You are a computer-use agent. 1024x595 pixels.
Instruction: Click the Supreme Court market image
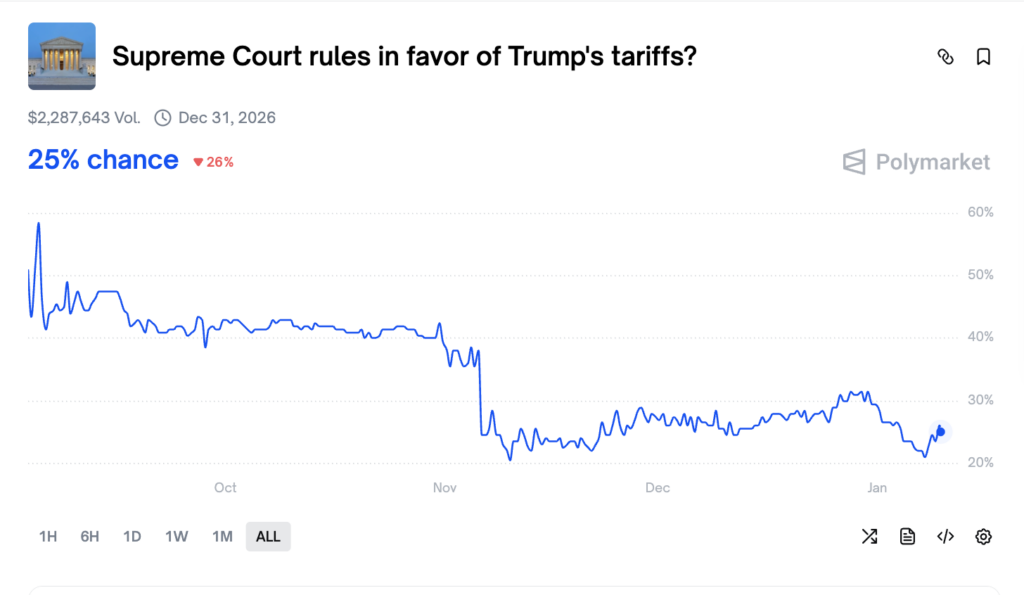(x=61, y=56)
